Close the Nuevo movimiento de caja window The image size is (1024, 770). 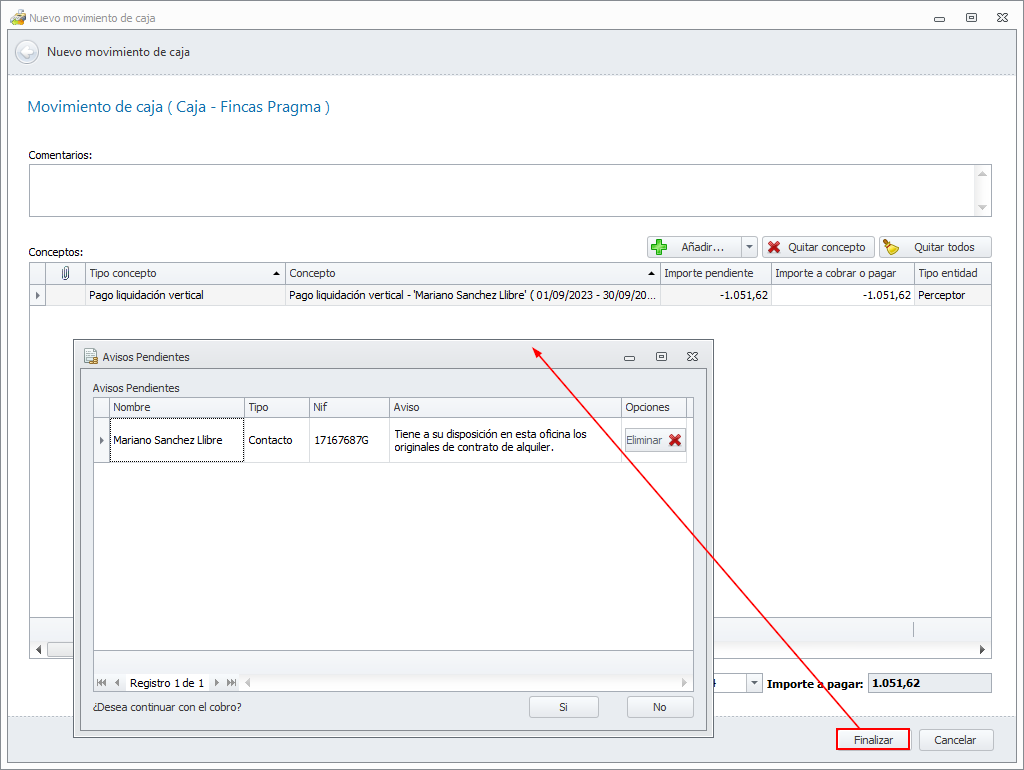(1002, 18)
